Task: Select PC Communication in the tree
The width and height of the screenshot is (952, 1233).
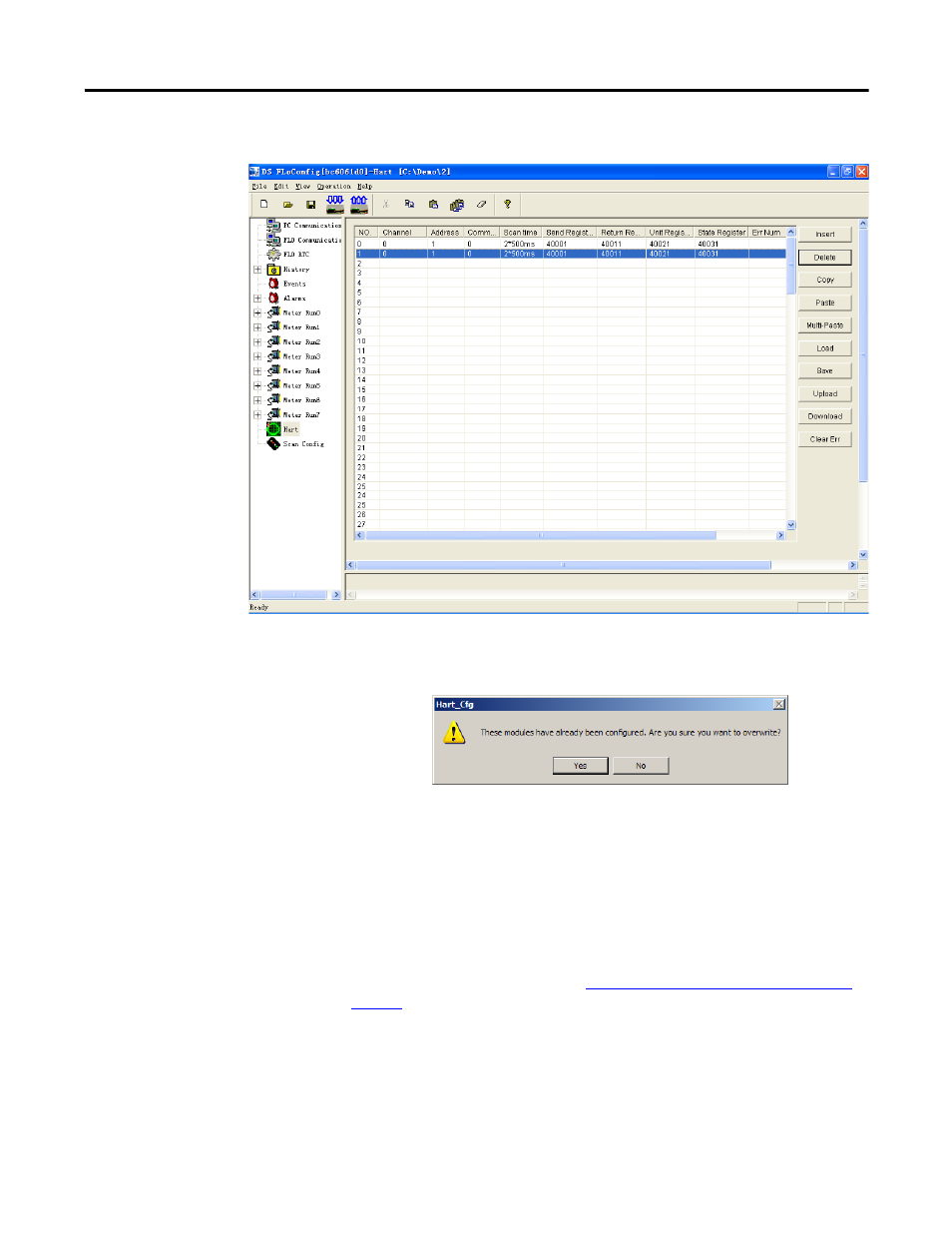Action: click(x=312, y=226)
